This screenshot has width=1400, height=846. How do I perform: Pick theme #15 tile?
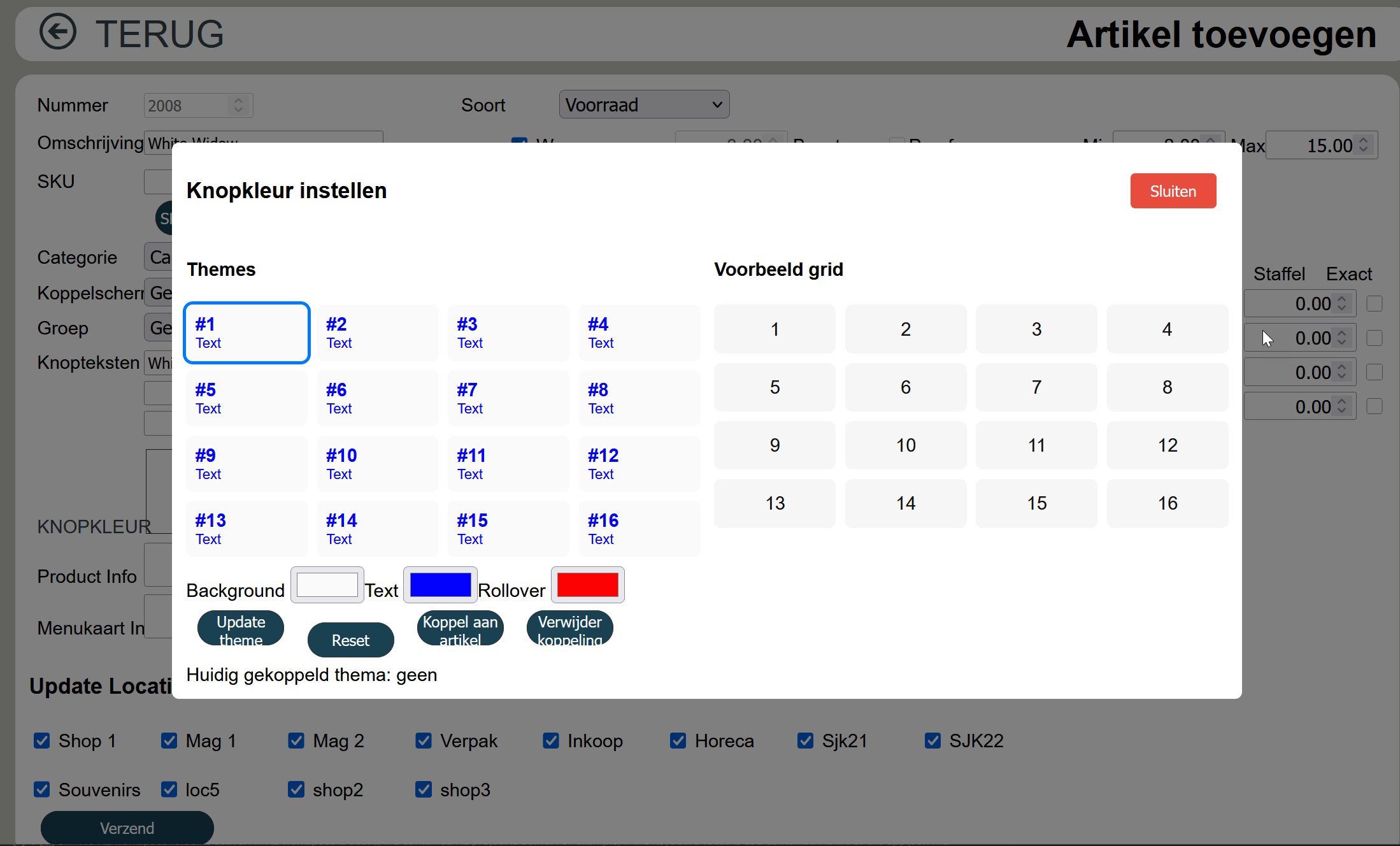(508, 529)
